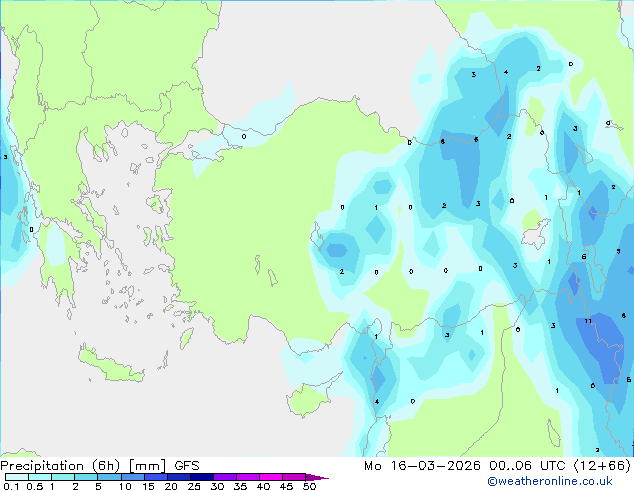Image resolution: width=634 pixels, height=490 pixels.
Task: Click the 35–40 mm legend swatch
Action: point(248,477)
